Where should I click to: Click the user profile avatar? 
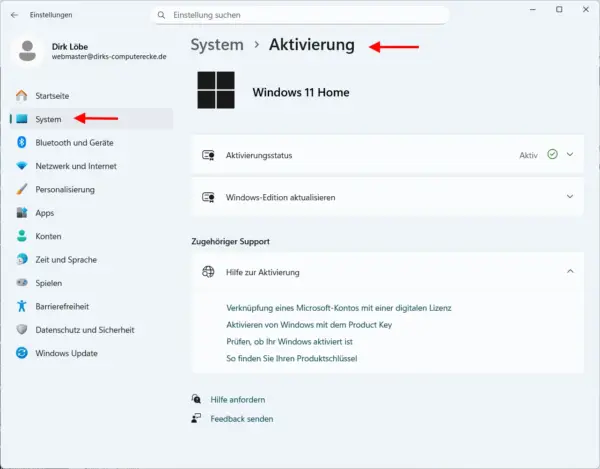(x=27, y=51)
